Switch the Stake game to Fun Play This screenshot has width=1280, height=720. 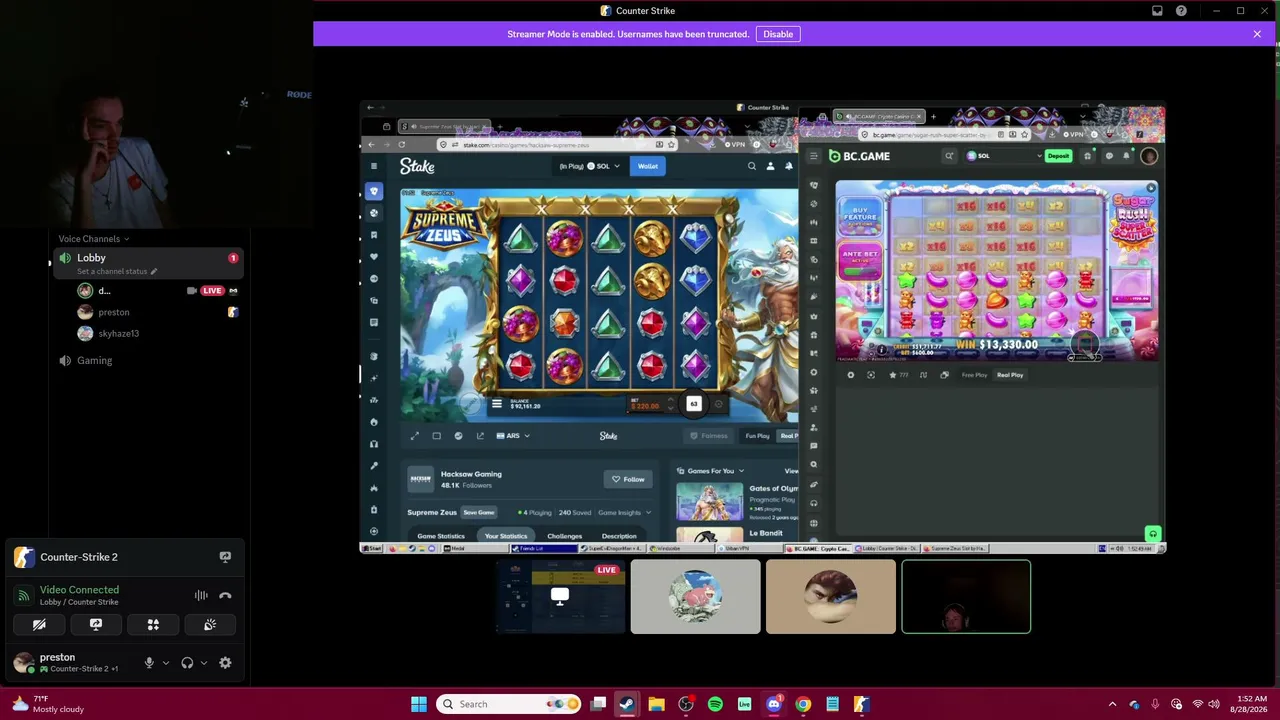tap(757, 436)
